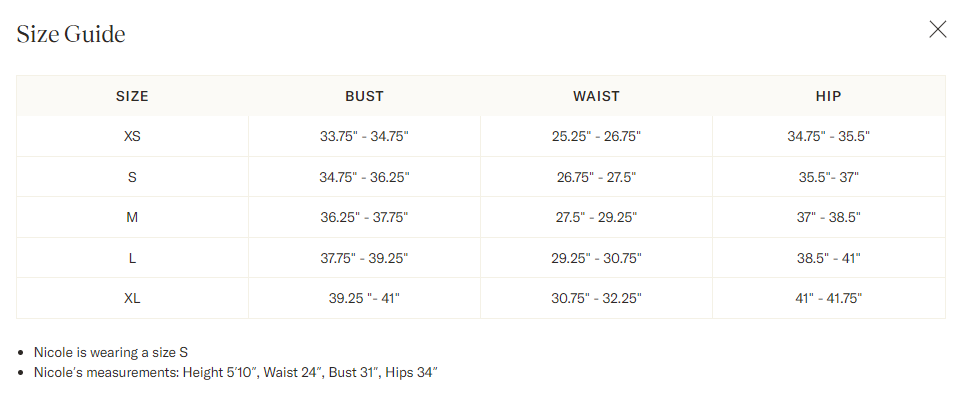Click the XS bust measurement cell
The image size is (958, 420).
pyautogui.click(x=364, y=136)
